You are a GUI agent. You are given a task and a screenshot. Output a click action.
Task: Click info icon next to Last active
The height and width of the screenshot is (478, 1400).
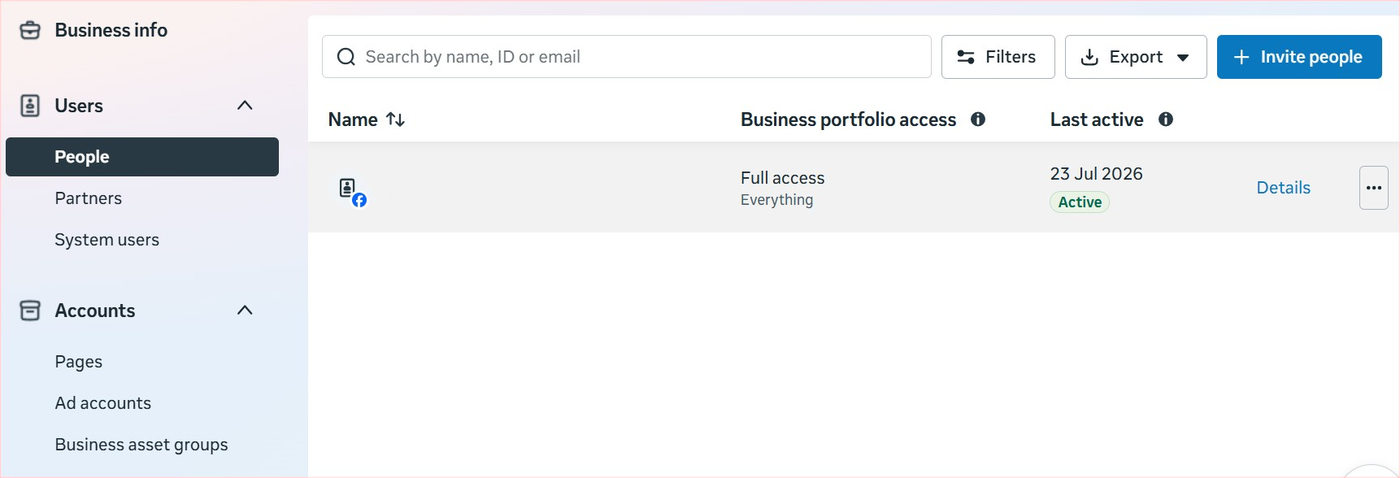click(x=1165, y=120)
